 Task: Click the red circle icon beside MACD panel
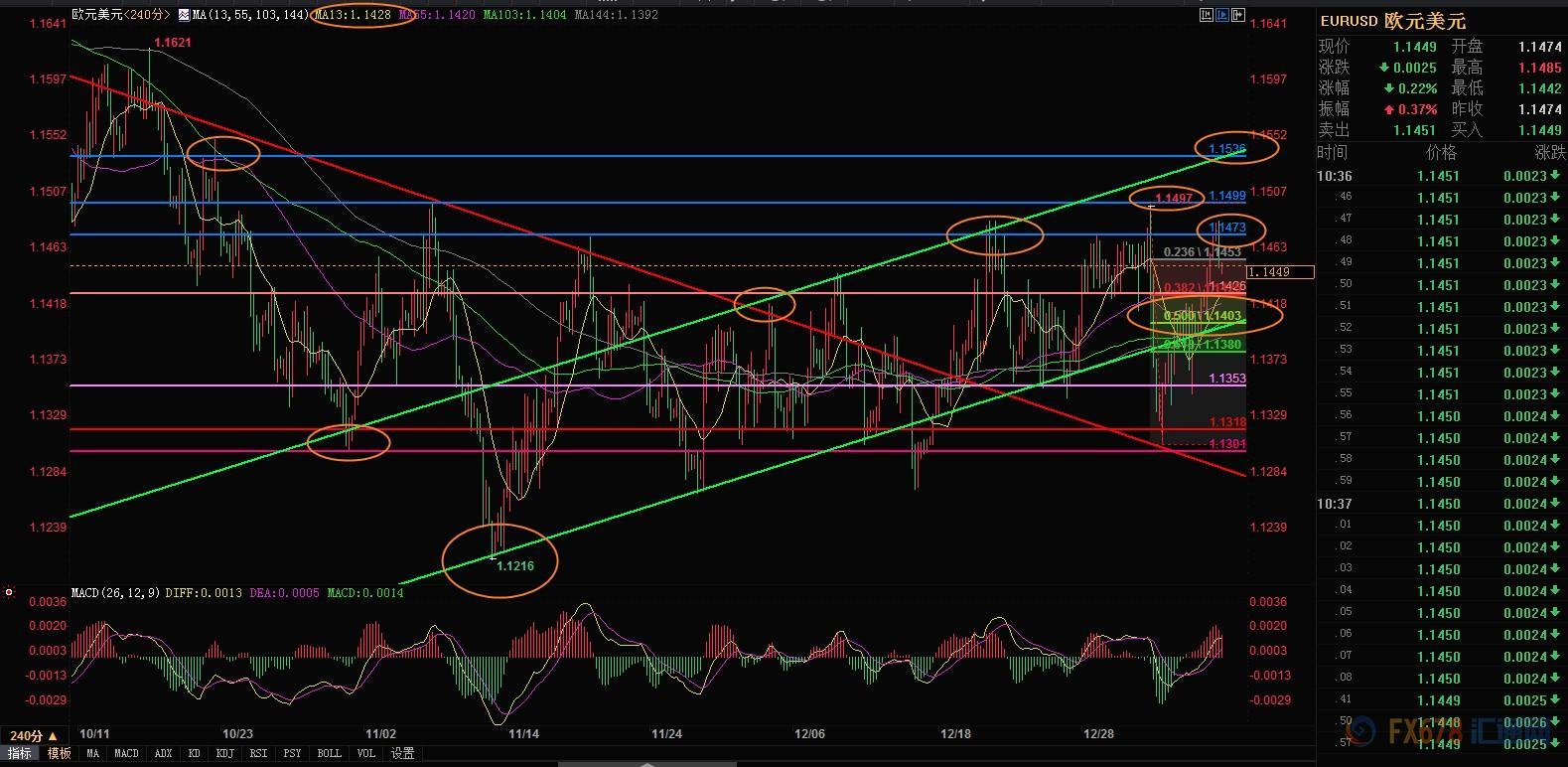coord(9,592)
